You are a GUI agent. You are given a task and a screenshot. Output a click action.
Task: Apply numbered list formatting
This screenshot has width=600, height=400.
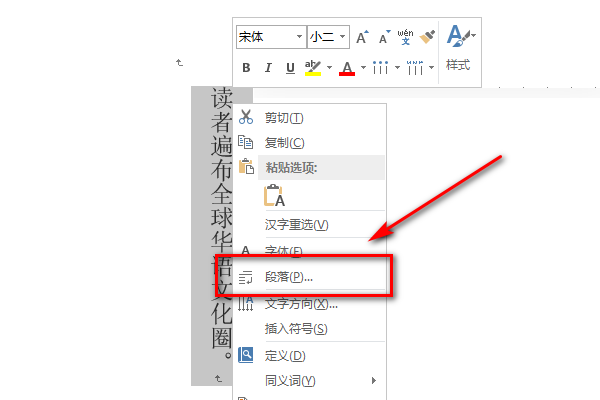pos(415,68)
